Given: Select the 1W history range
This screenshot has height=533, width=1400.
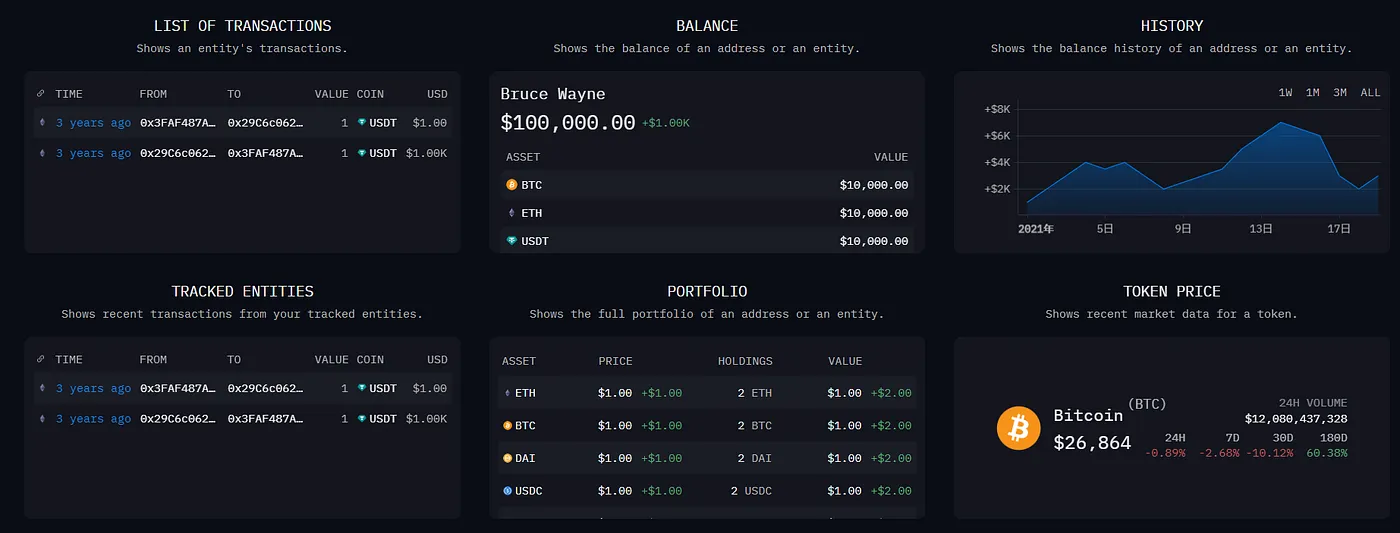Looking at the screenshot, I should coord(1285,92).
